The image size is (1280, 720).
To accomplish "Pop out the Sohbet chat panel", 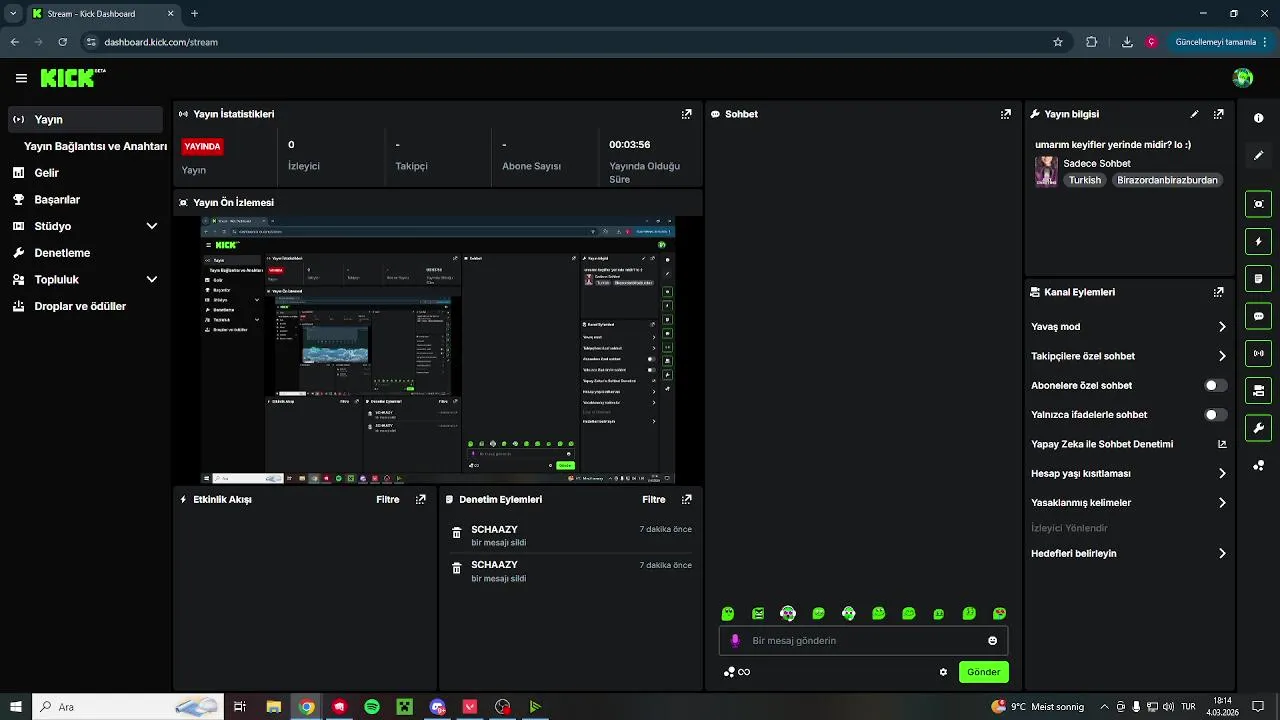I will click(x=1005, y=114).
